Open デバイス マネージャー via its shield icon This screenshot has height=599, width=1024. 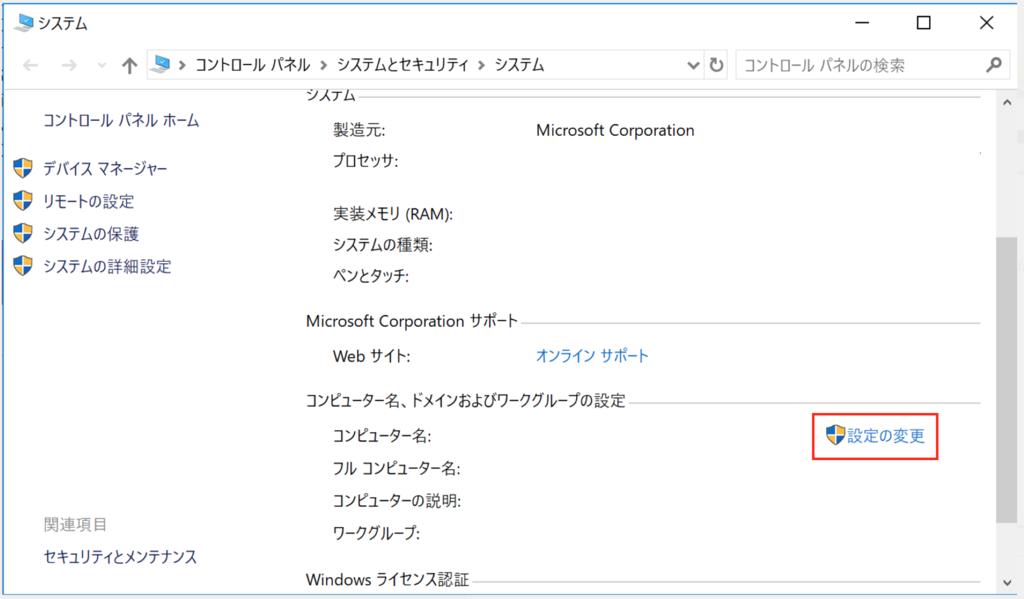click(22, 168)
